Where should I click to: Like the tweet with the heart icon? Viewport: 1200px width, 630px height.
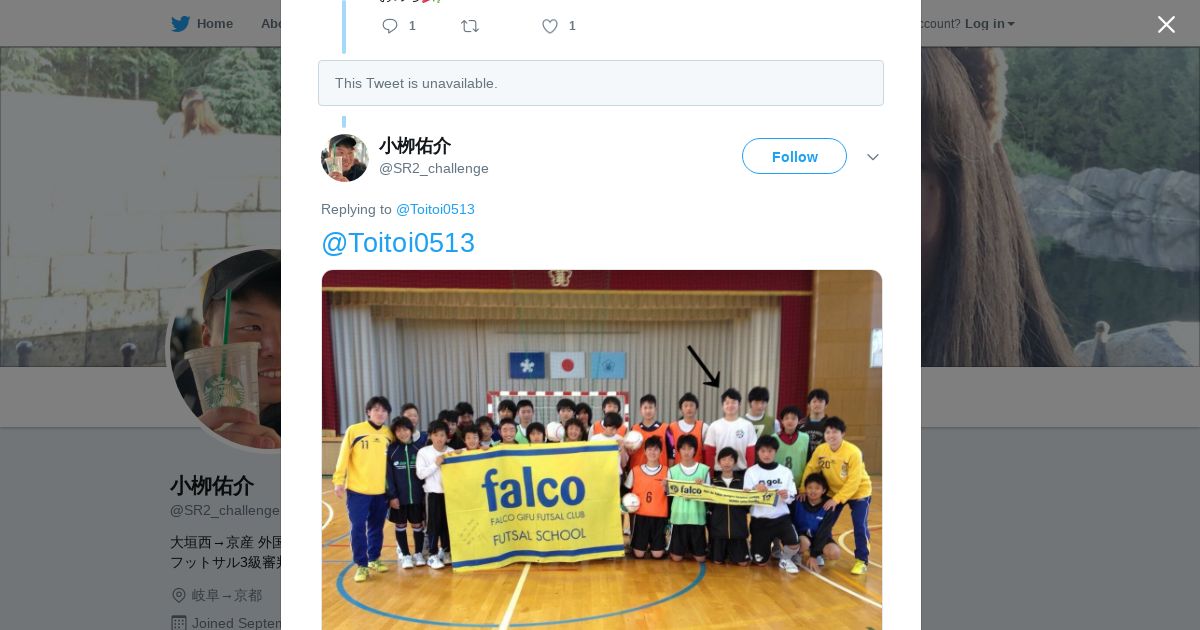550,26
